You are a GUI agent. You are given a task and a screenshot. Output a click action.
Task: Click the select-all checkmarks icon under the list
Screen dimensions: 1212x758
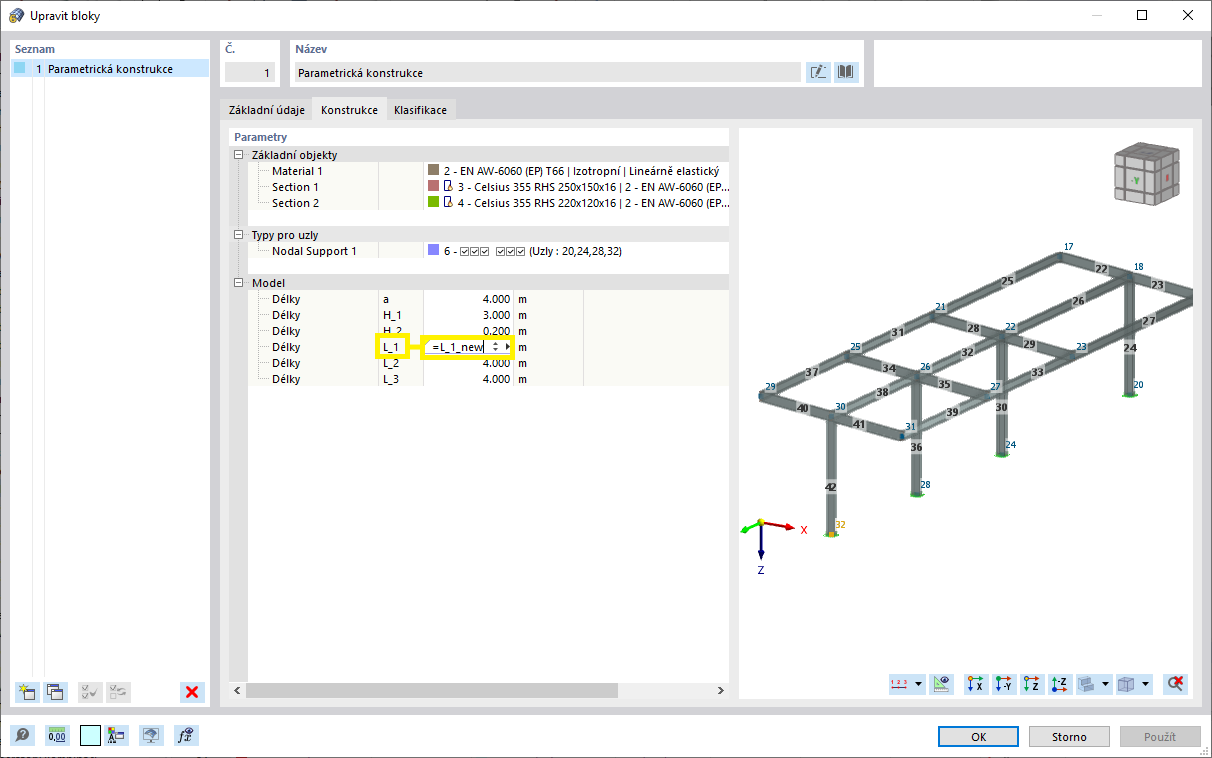click(x=90, y=691)
